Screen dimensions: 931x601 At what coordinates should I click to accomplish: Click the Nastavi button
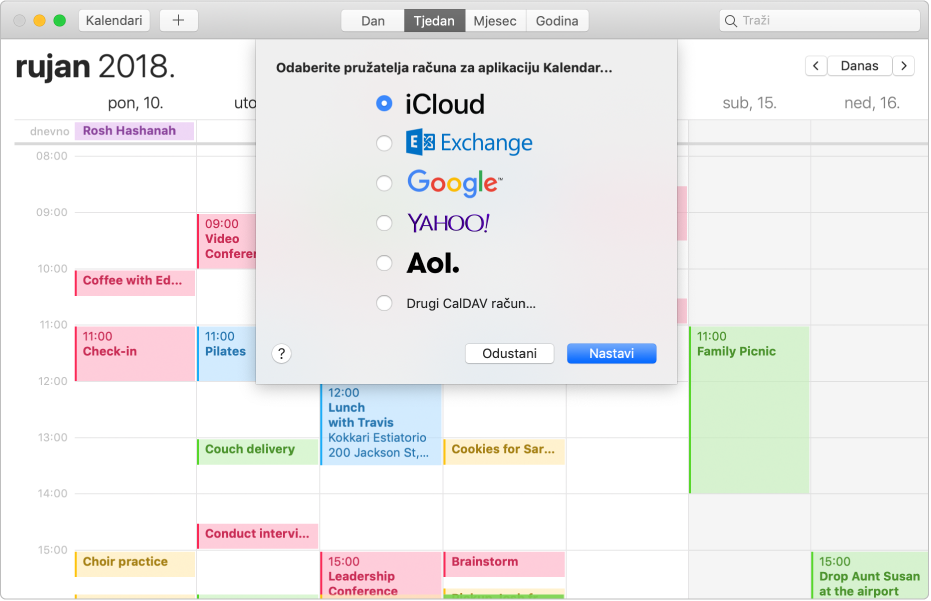(612, 353)
